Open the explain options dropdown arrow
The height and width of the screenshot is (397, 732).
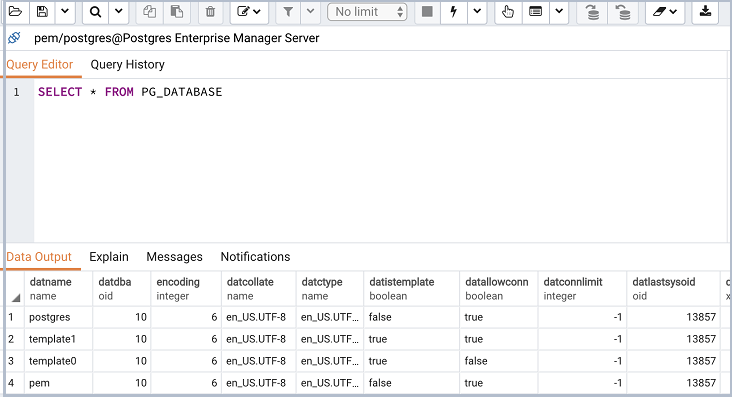pyautogui.click(x=559, y=12)
